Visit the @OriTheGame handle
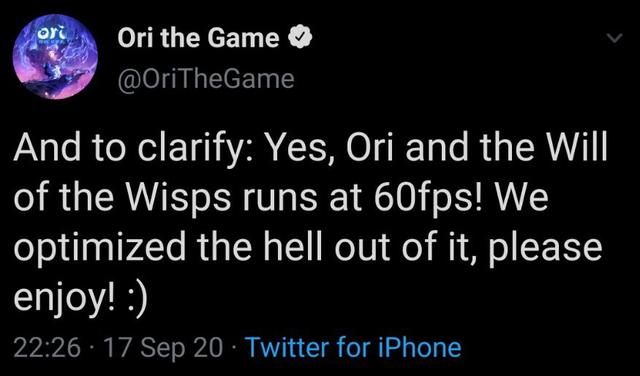 coord(205,79)
